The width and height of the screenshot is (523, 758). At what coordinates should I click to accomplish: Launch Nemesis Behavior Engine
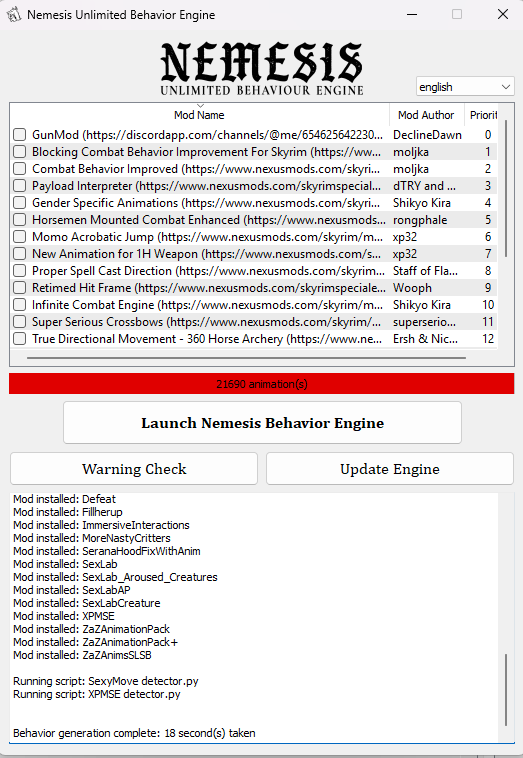[x=262, y=423]
